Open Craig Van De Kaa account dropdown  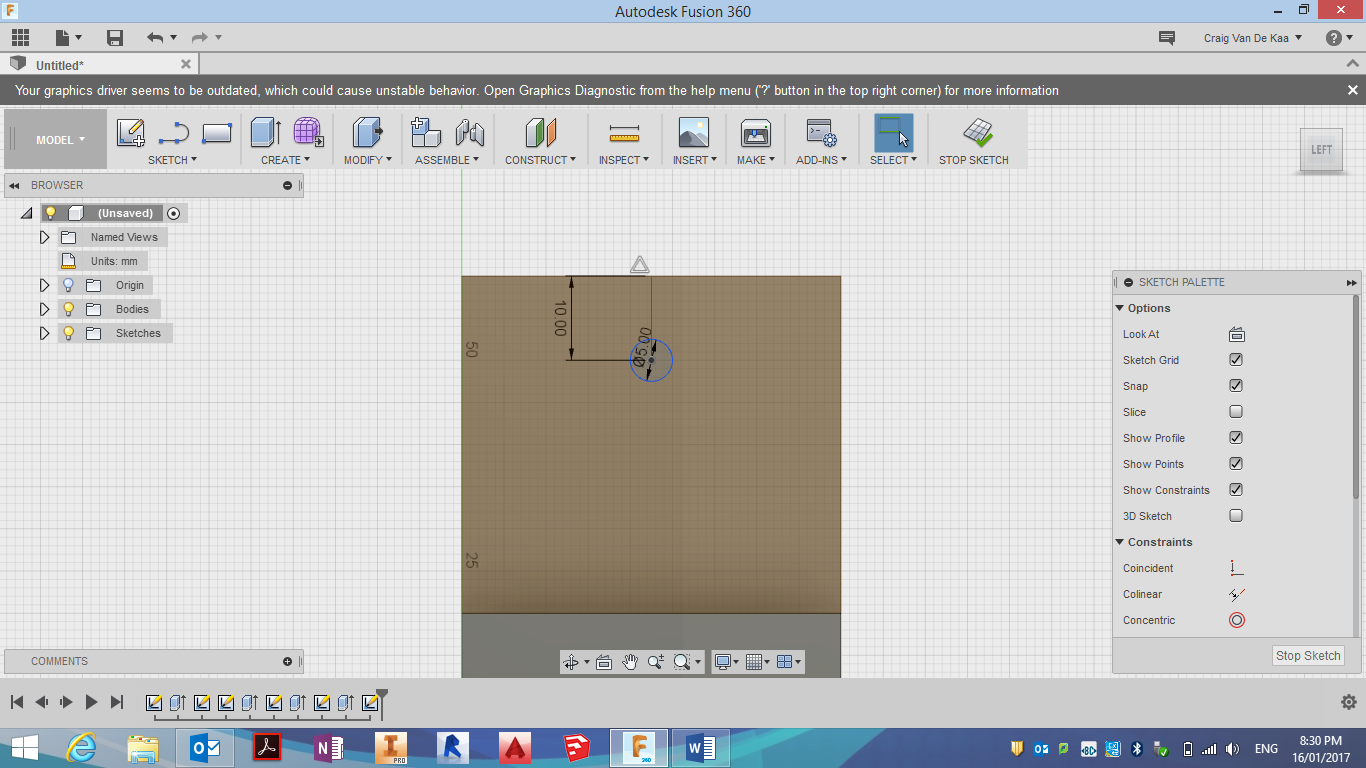[1253, 38]
